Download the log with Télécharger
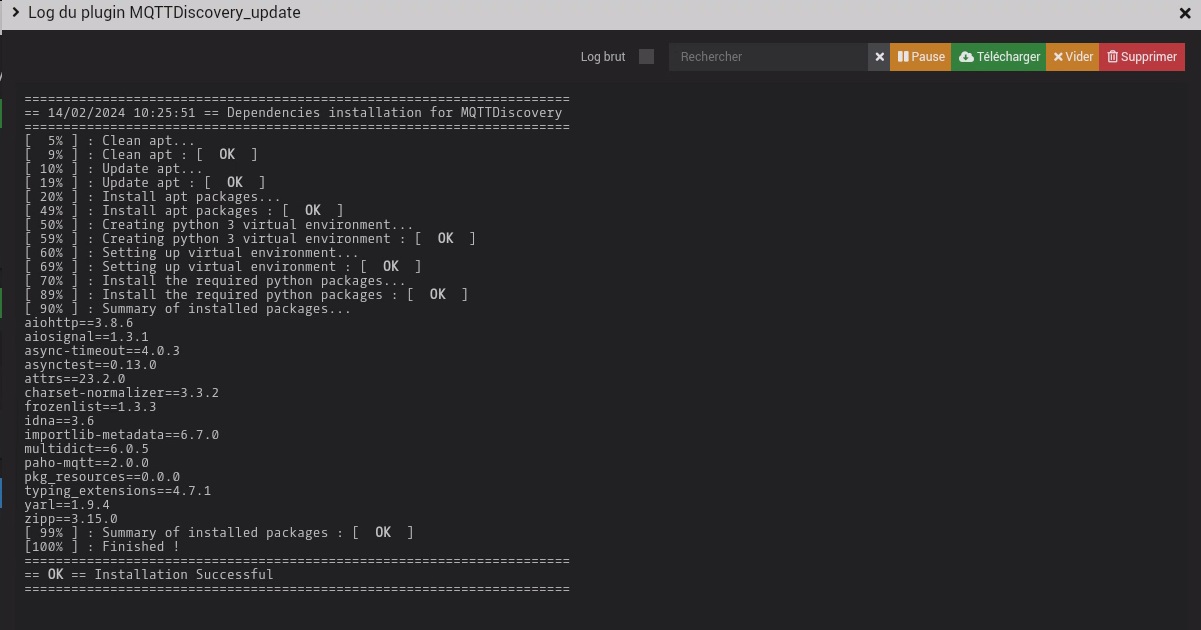The height and width of the screenshot is (630, 1201). click(x=999, y=57)
